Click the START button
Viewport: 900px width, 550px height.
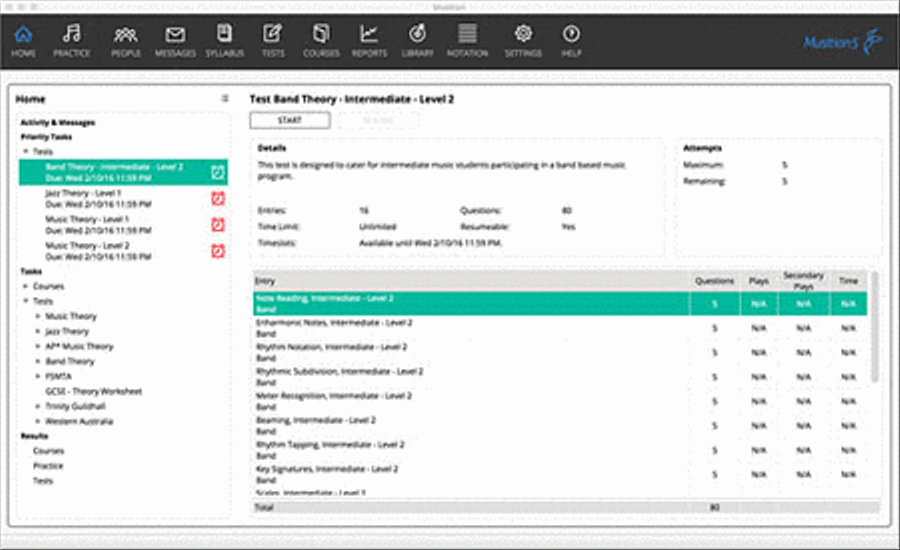click(x=289, y=121)
